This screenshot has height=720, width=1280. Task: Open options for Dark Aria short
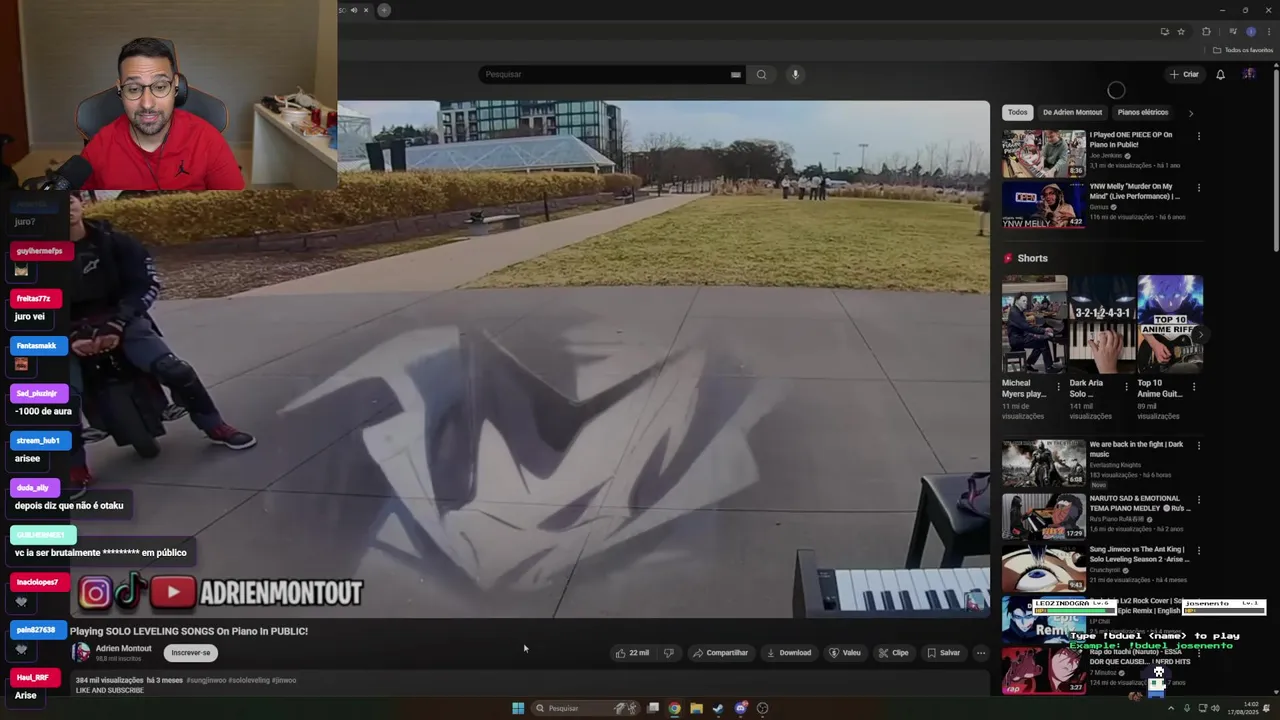[1126, 386]
